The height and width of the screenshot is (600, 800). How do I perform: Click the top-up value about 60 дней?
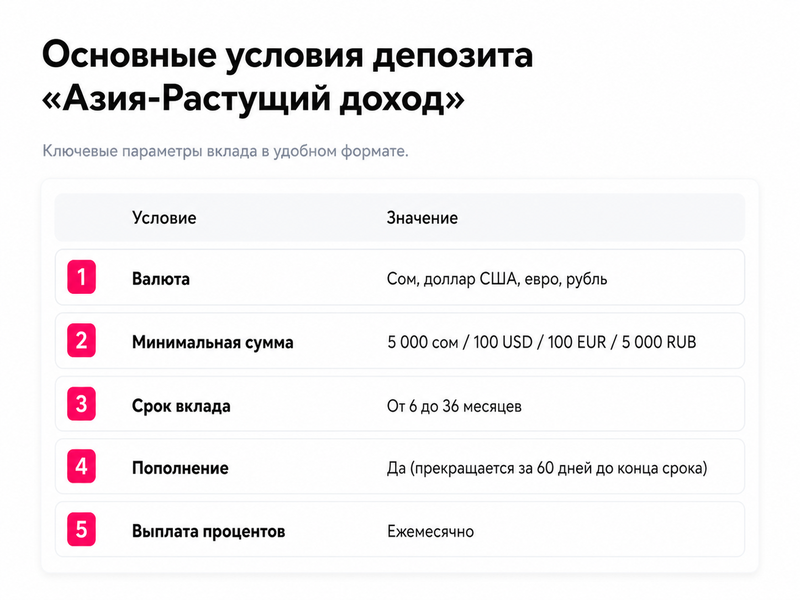point(547,468)
